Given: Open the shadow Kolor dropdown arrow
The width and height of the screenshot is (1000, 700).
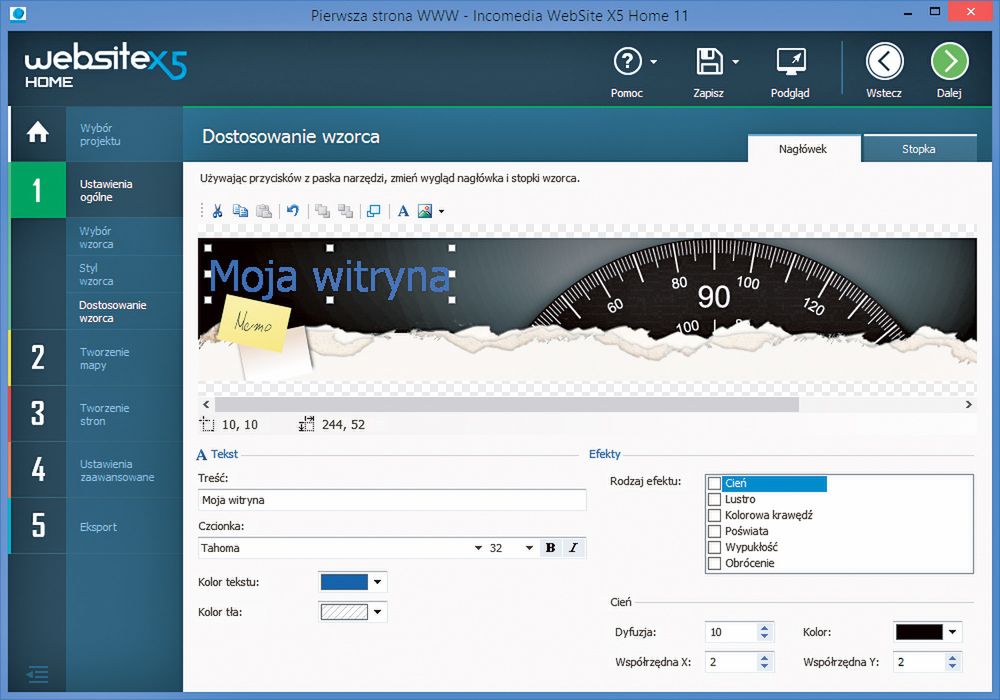Looking at the screenshot, I should tap(952, 632).
